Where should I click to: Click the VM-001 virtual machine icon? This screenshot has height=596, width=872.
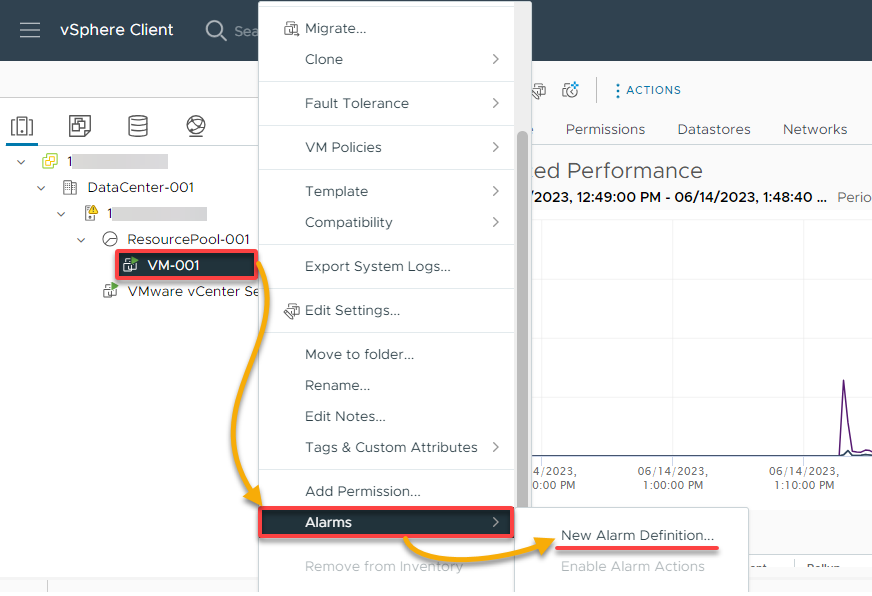pyautogui.click(x=130, y=265)
